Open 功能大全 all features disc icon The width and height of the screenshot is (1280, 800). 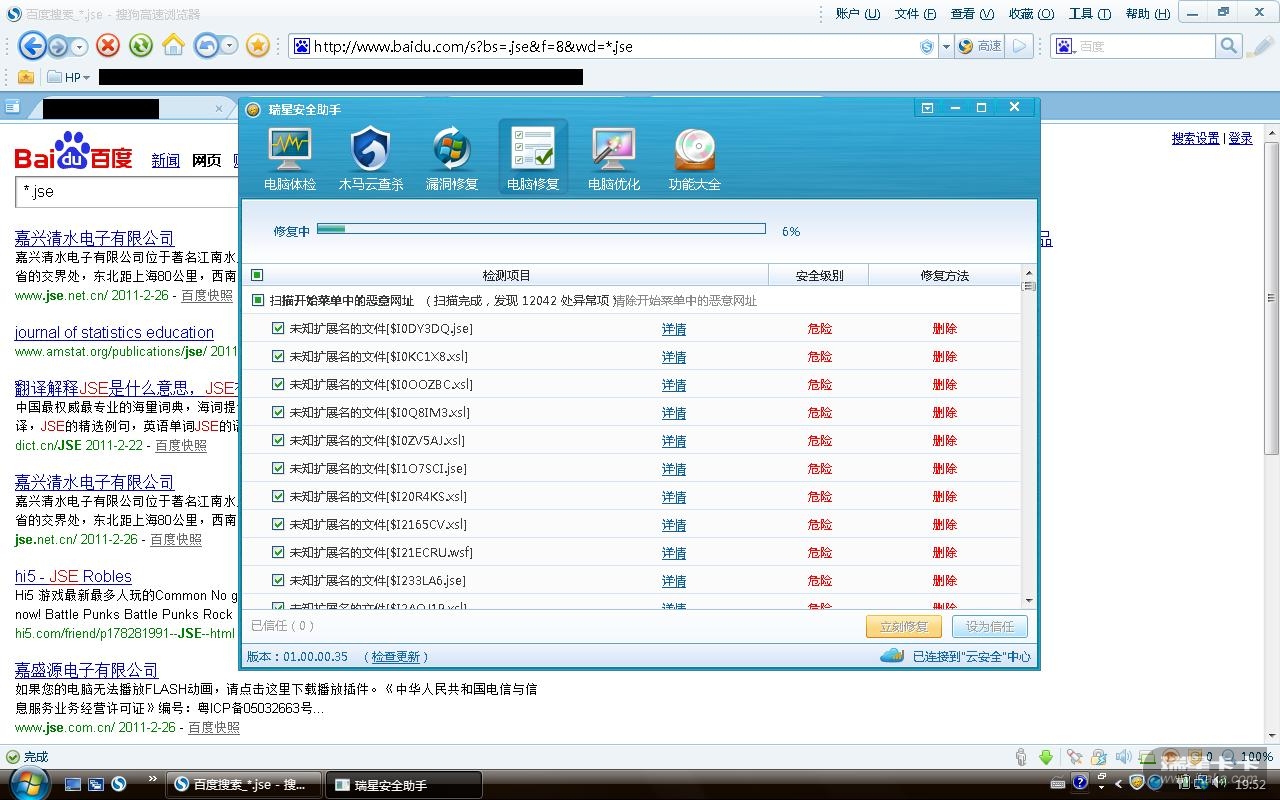pyautogui.click(x=695, y=158)
